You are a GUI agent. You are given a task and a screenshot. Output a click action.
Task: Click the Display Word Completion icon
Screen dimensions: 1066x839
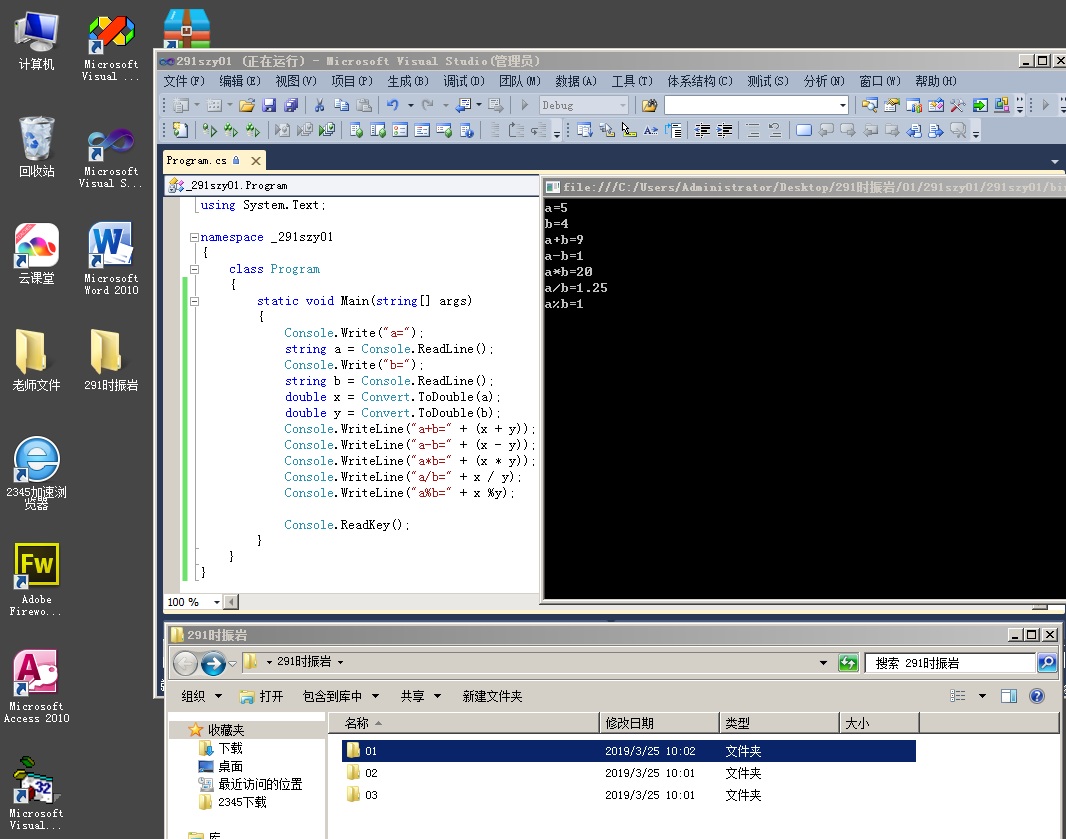[651, 130]
